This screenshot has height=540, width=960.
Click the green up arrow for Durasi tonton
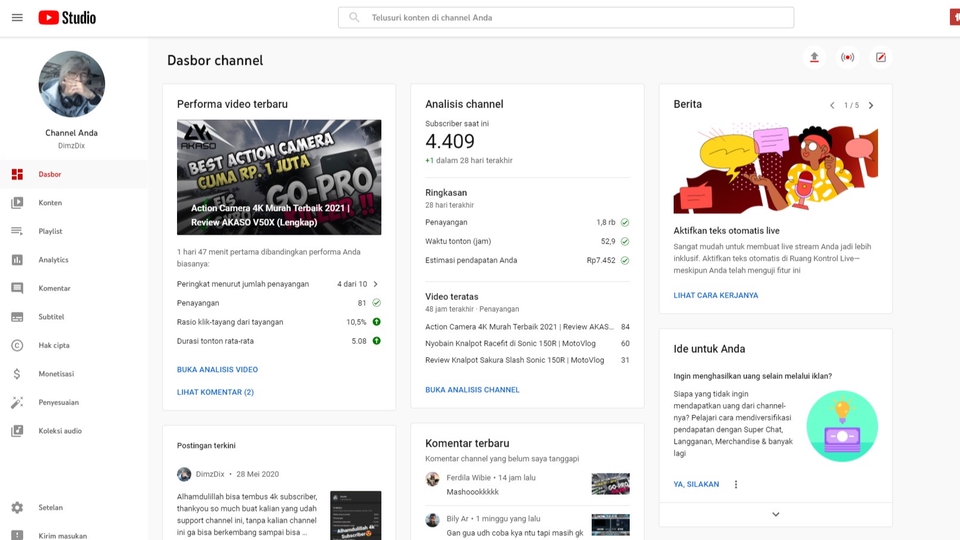coord(377,341)
